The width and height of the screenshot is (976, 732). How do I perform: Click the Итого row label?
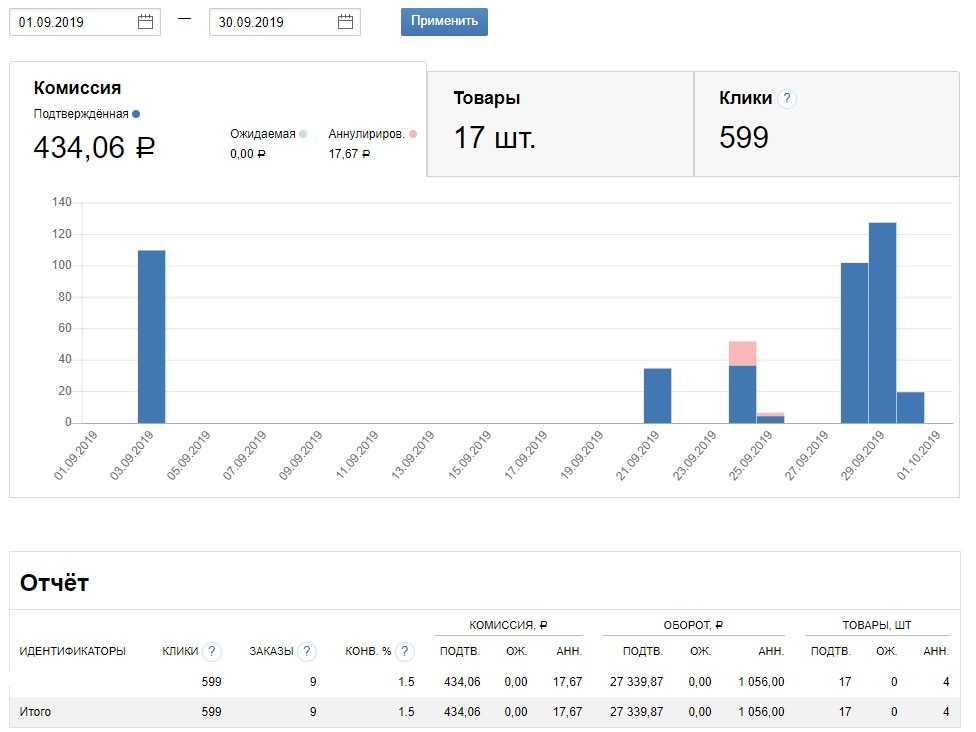[35, 711]
